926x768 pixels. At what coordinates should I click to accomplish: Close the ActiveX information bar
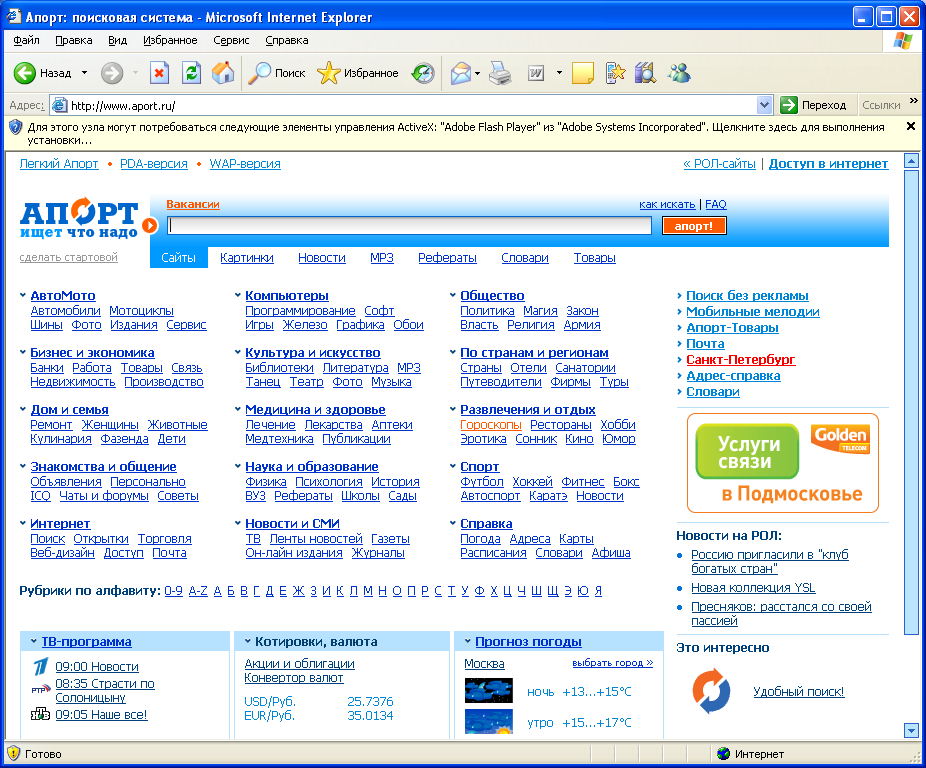(911, 126)
